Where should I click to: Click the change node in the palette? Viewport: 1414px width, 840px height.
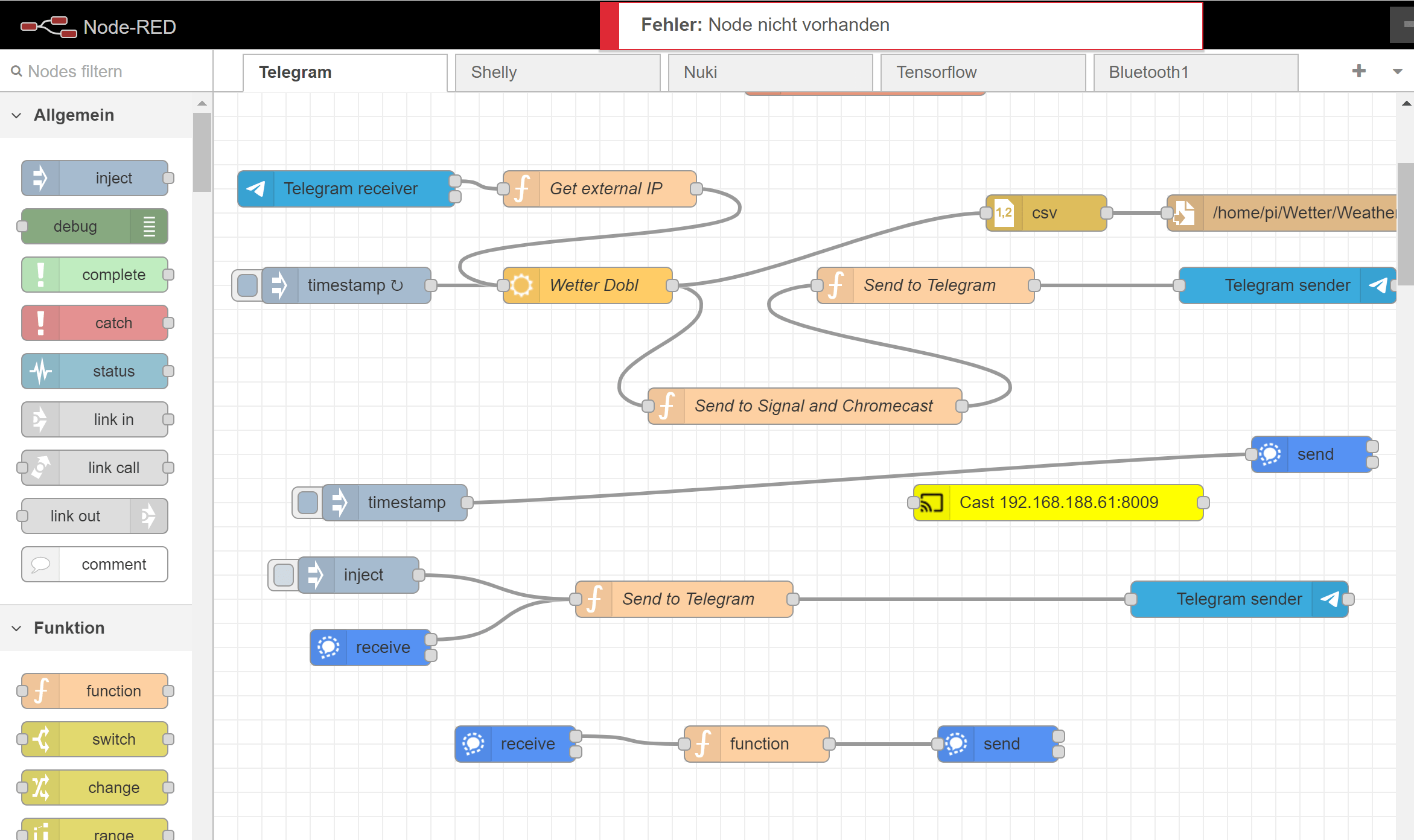click(x=95, y=787)
